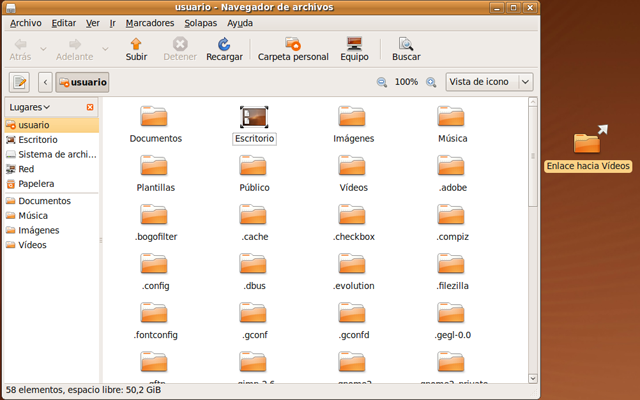Expand the Vista de icono dropdown
The width and height of the screenshot is (640, 400).
point(489,82)
